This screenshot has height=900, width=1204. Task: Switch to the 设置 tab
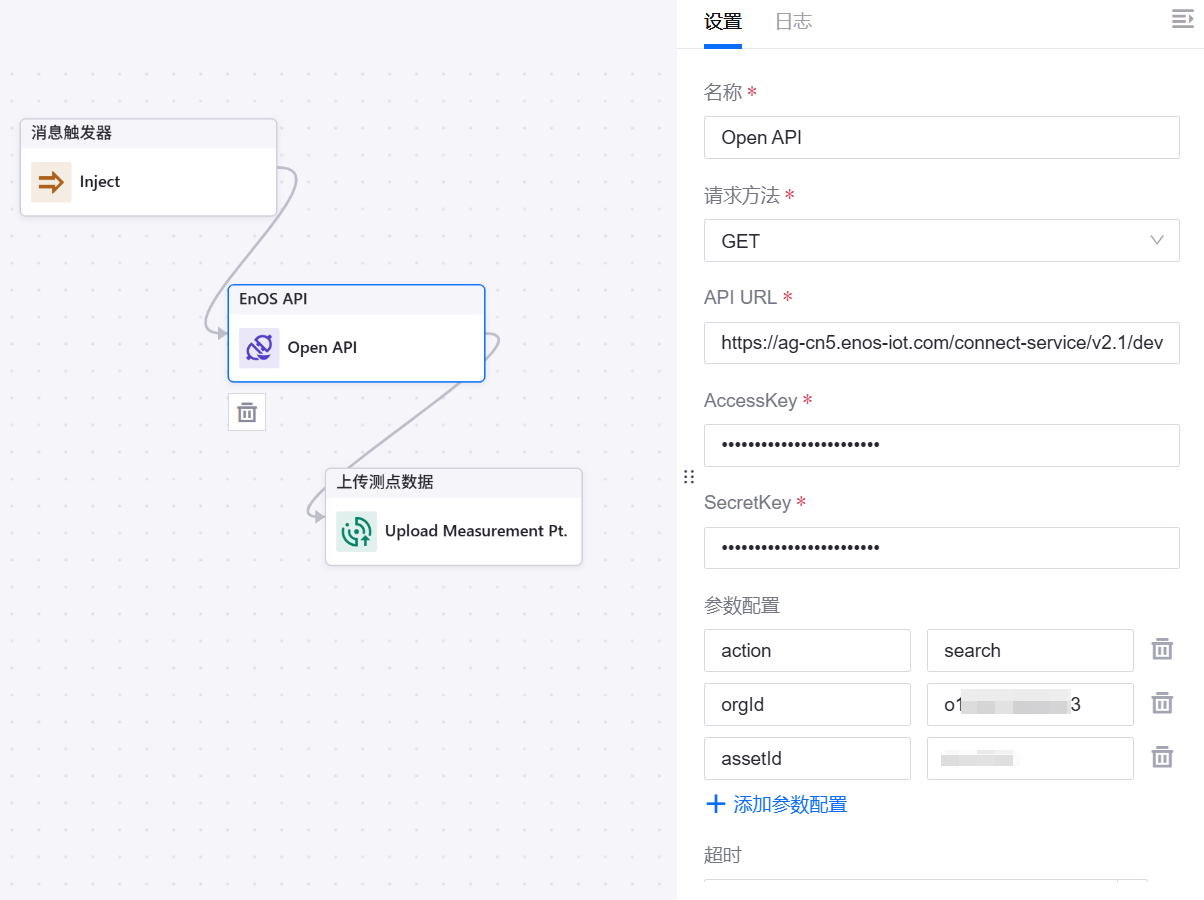pos(722,22)
